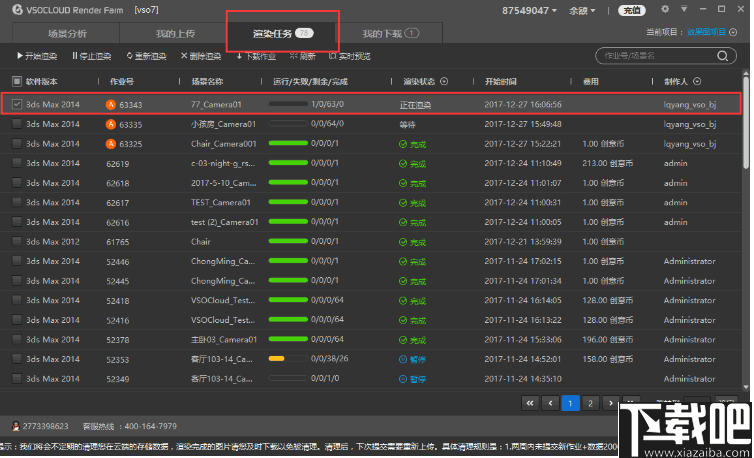Click the 正在渲染 status of job 63343
The width and height of the screenshot is (754, 458).
click(415, 105)
